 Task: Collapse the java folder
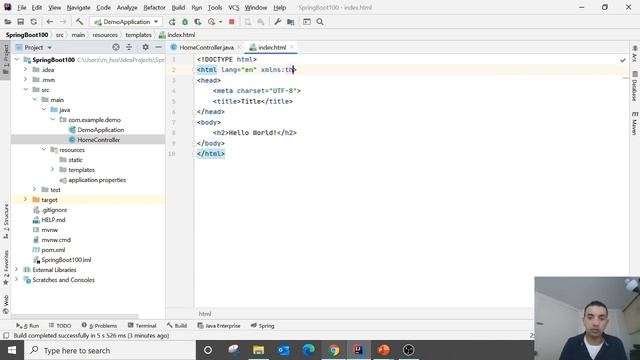pyautogui.click(x=44, y=109)
